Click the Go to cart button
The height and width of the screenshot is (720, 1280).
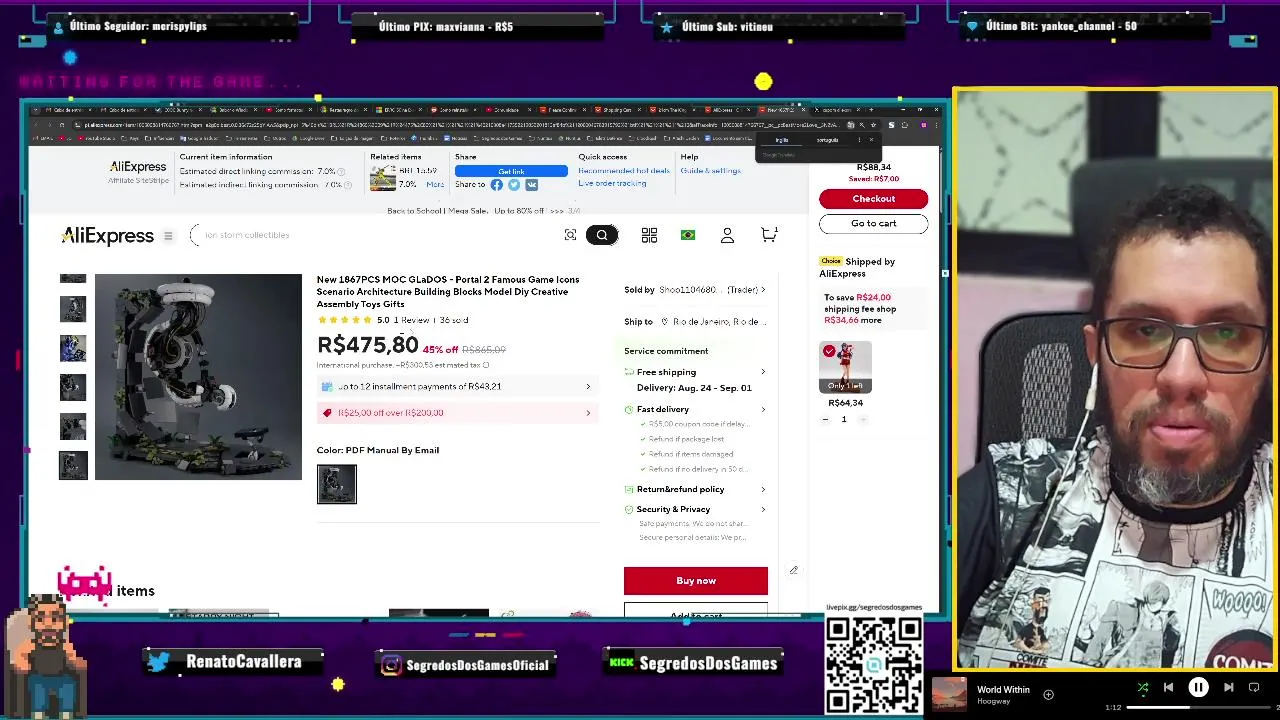coord(873,223)
